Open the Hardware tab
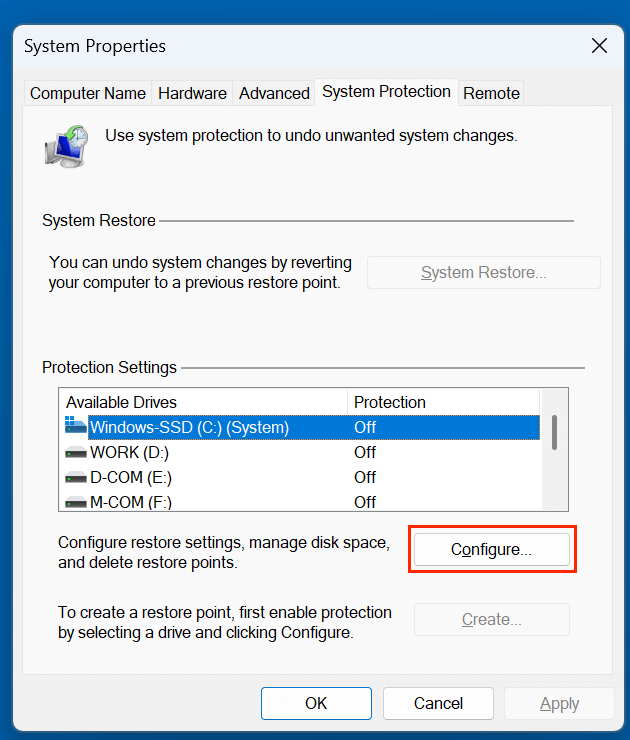This screenshot has height=740, width=630. pyautogui.click(x=192, y=93)
